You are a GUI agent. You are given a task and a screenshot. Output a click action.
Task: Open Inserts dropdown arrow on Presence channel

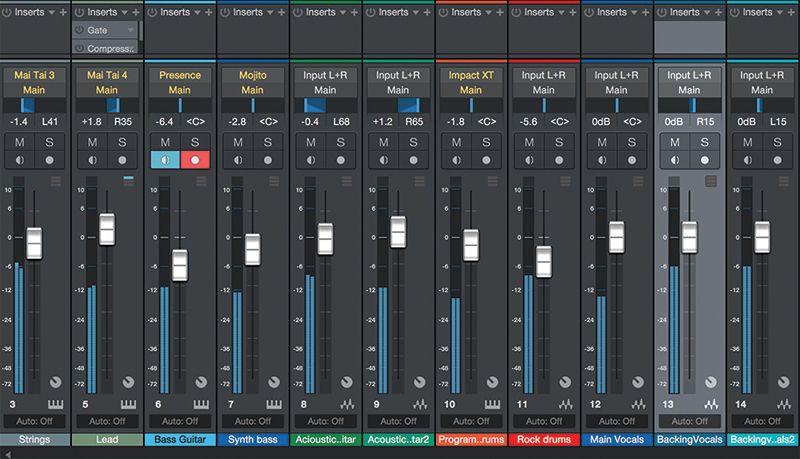pos(196,12)
